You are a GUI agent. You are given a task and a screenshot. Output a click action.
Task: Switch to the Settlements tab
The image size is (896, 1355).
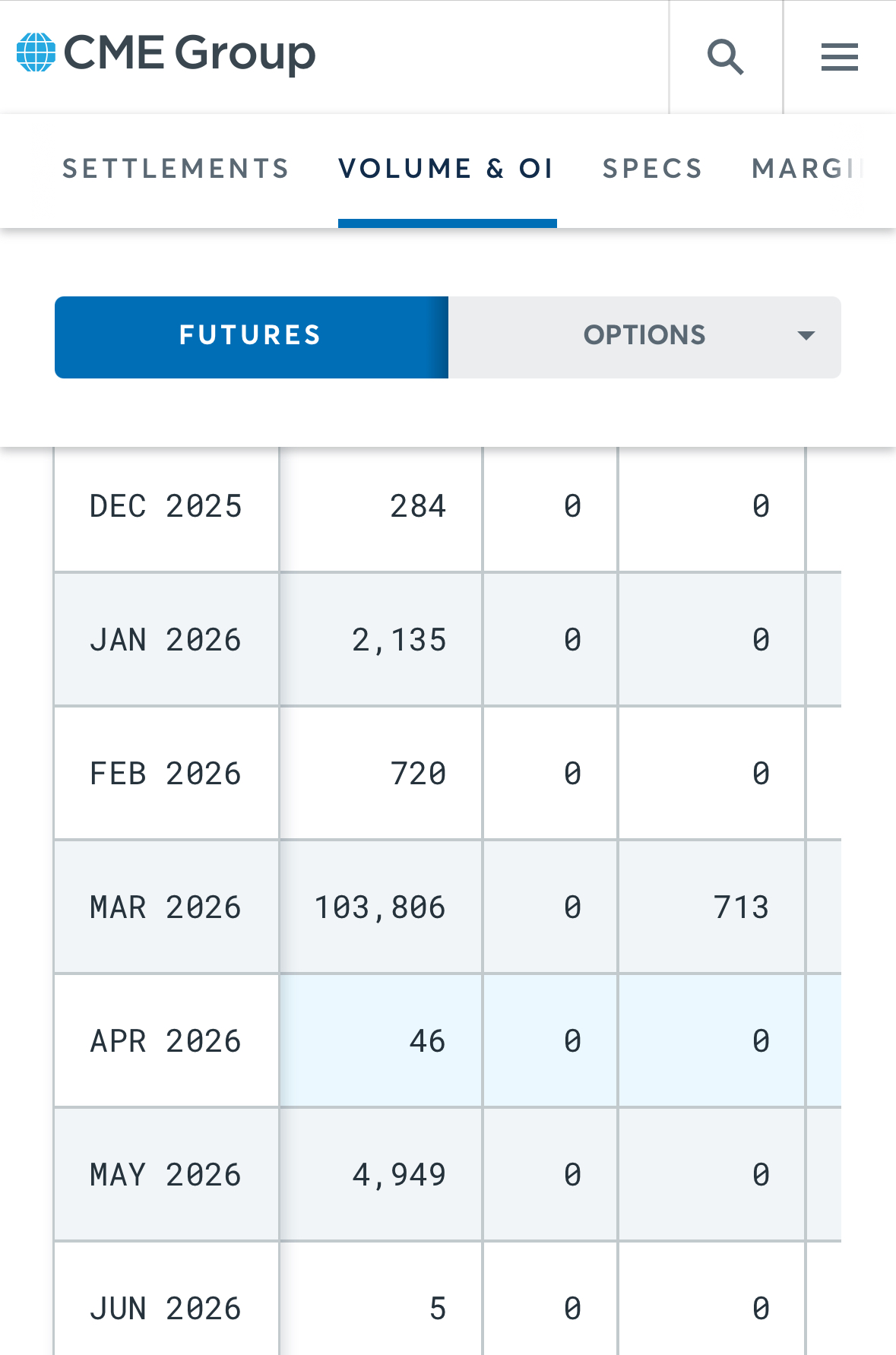(176, 169)
